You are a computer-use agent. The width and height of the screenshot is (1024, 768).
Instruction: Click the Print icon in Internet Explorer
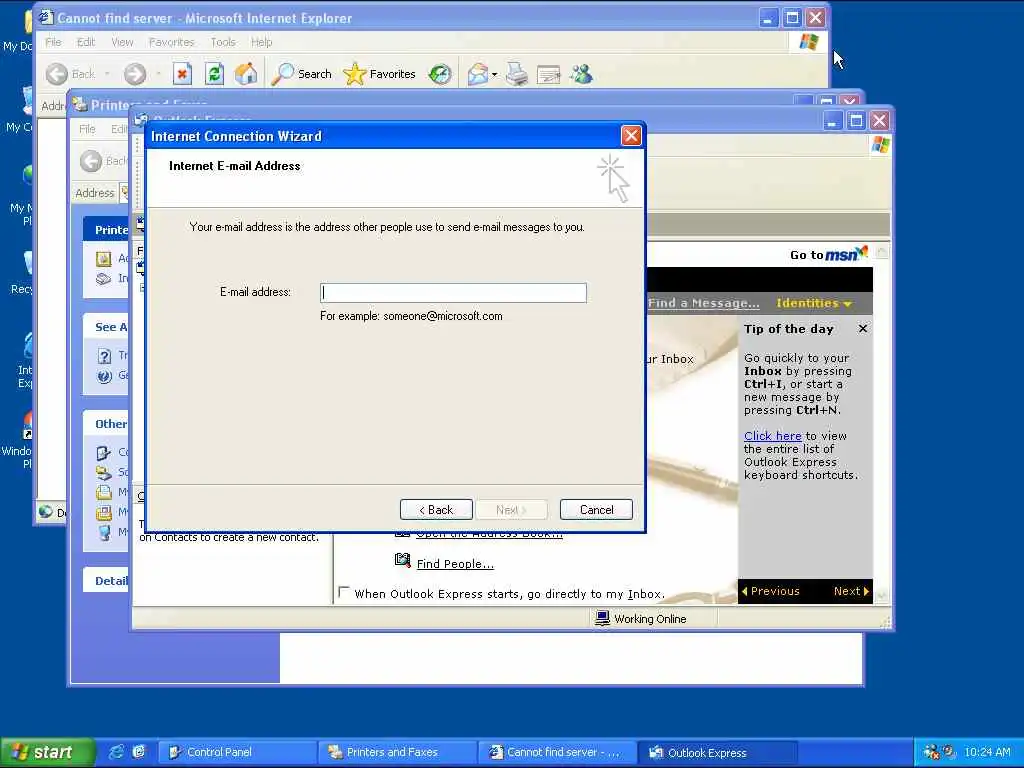(517, 74)
